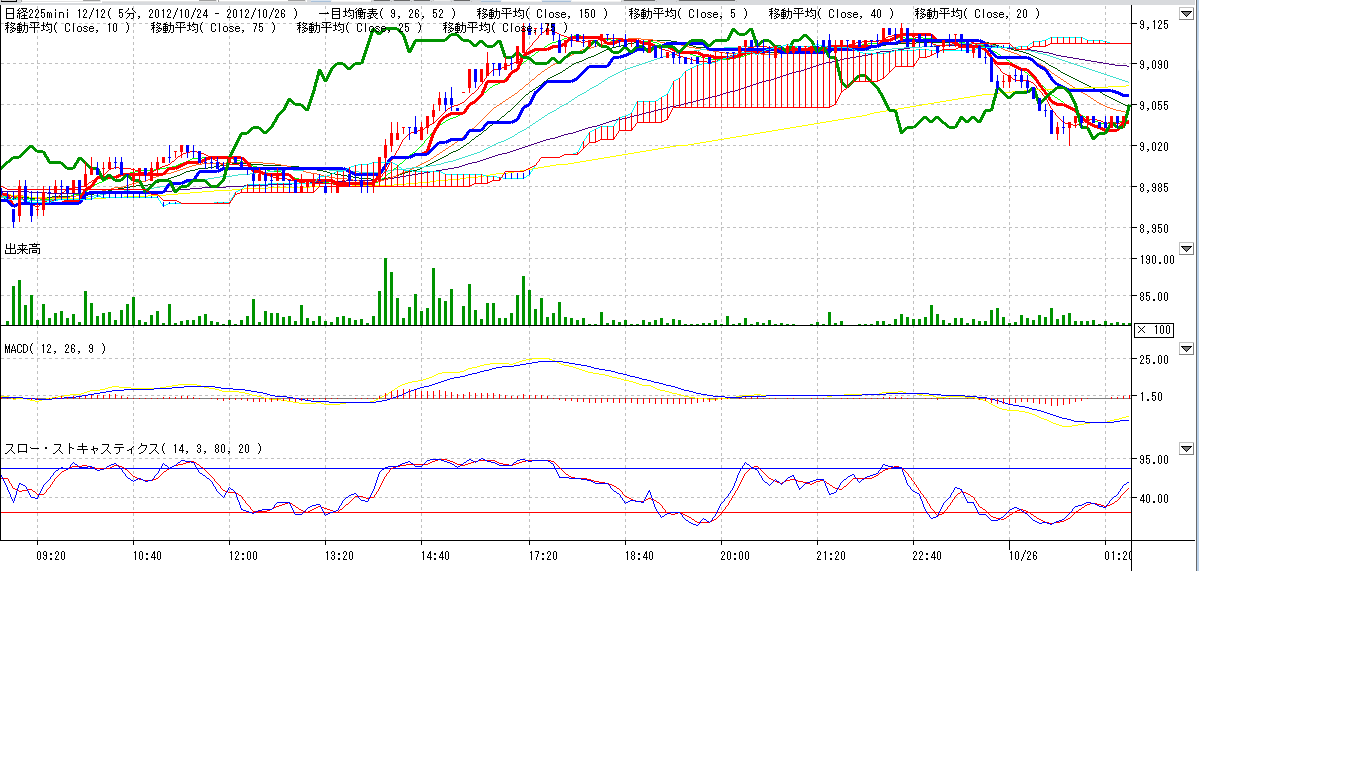This screenshot has height=768, width=1366.
Task: Select the スロー・ストキャスティクス panel title
Action: tap(133, 449)
